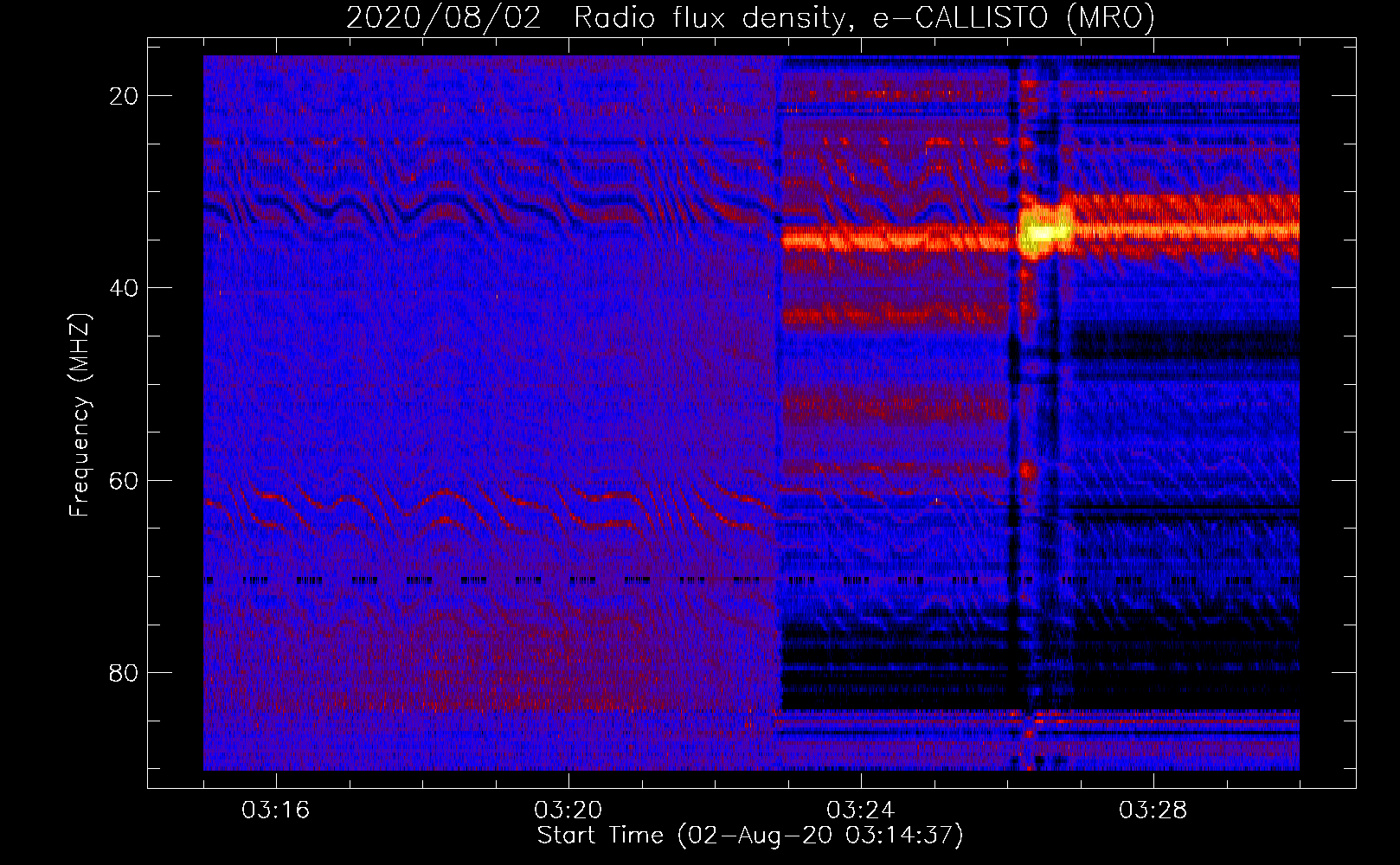Click the 'Start Time (02-Aug-20 03:14:37)' label
This screenshot has width=1400, height=865.
pos(750,836)
